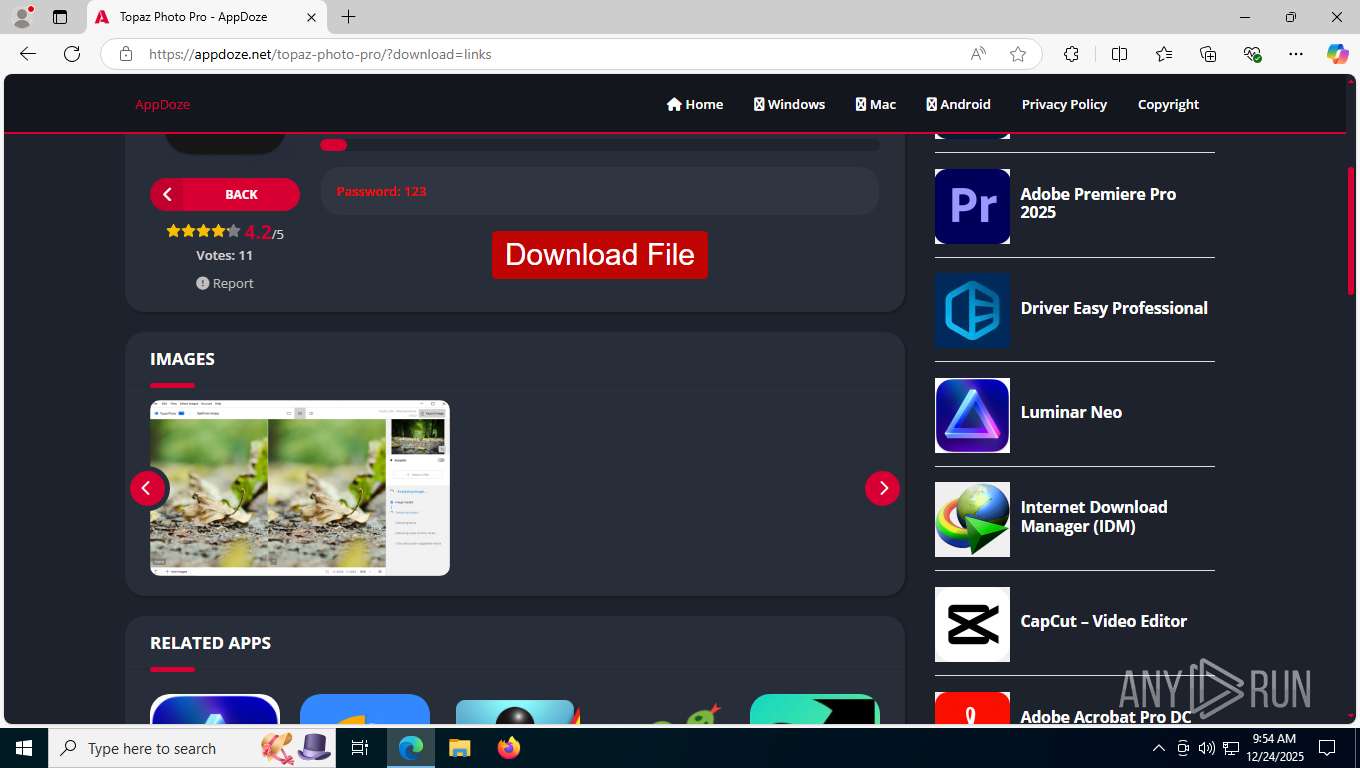This screenshot has width=1360, height=768.
Task: Show previous image with left carousel arrow
Action: pyautogui.click(x=147, y=488)
